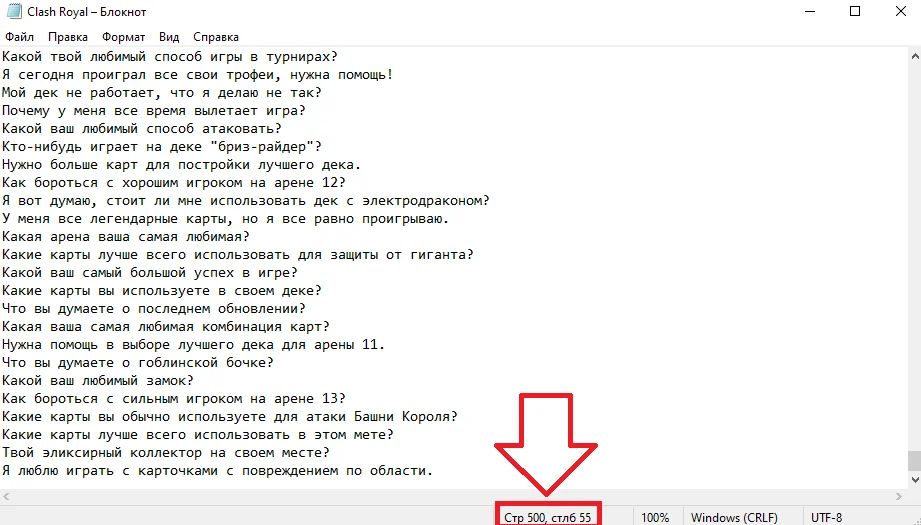The height and width of the screenshot is (525, 921).
Task: Click the horizontal scrollbar right arrow
Action: click(x=899, y=496)
